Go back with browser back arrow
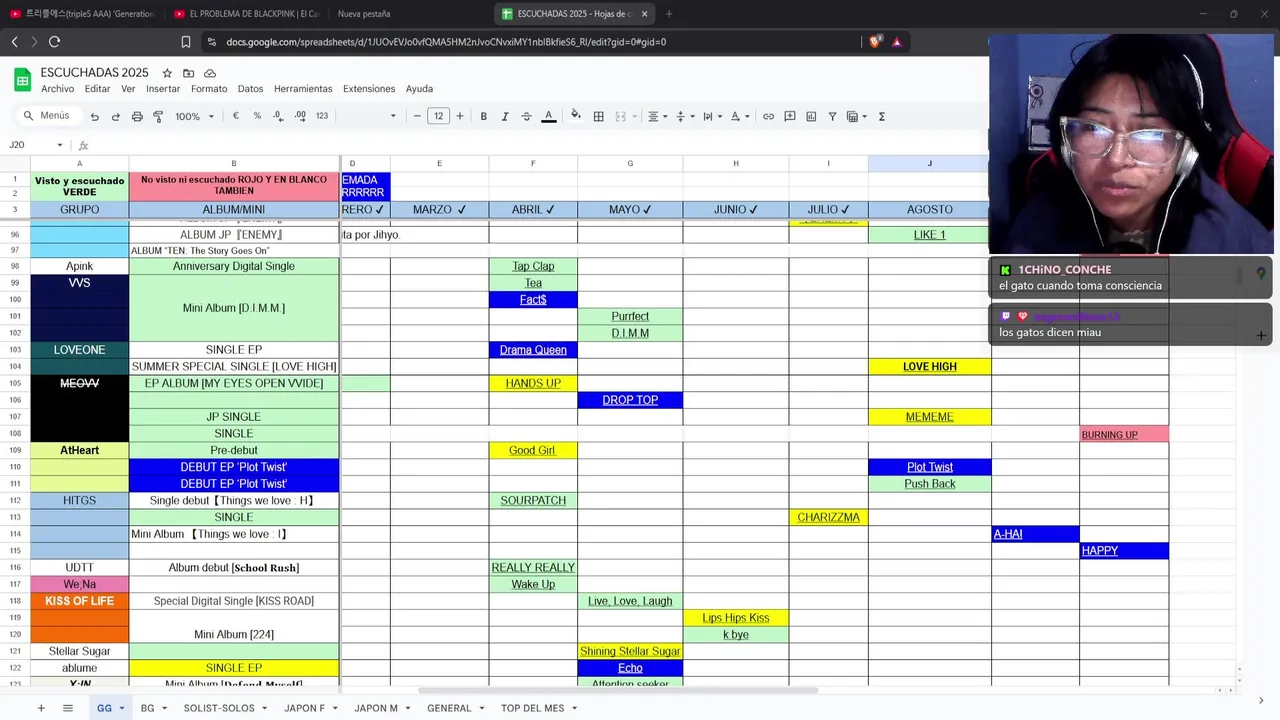This screenshot has height=720, width=1280. (14, 42)
